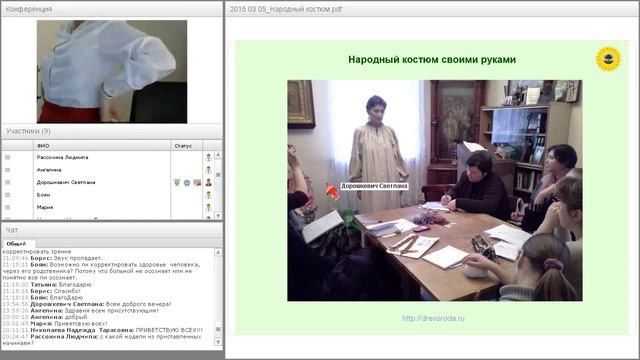Screen dimensions: 640x360
Task: Click Борис's message 'Спасибо!'
Action: point(67,291)
